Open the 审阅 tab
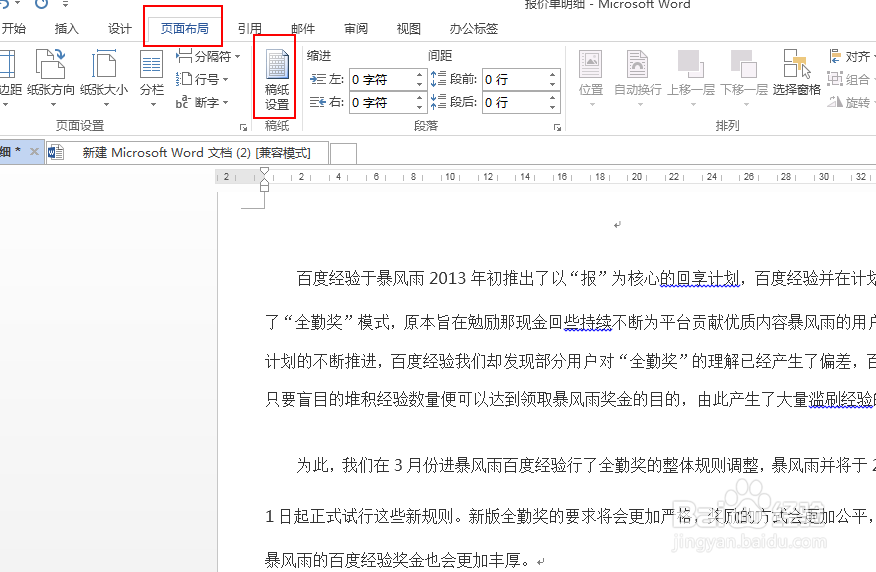The image size is (876, 572). (356, 28)
